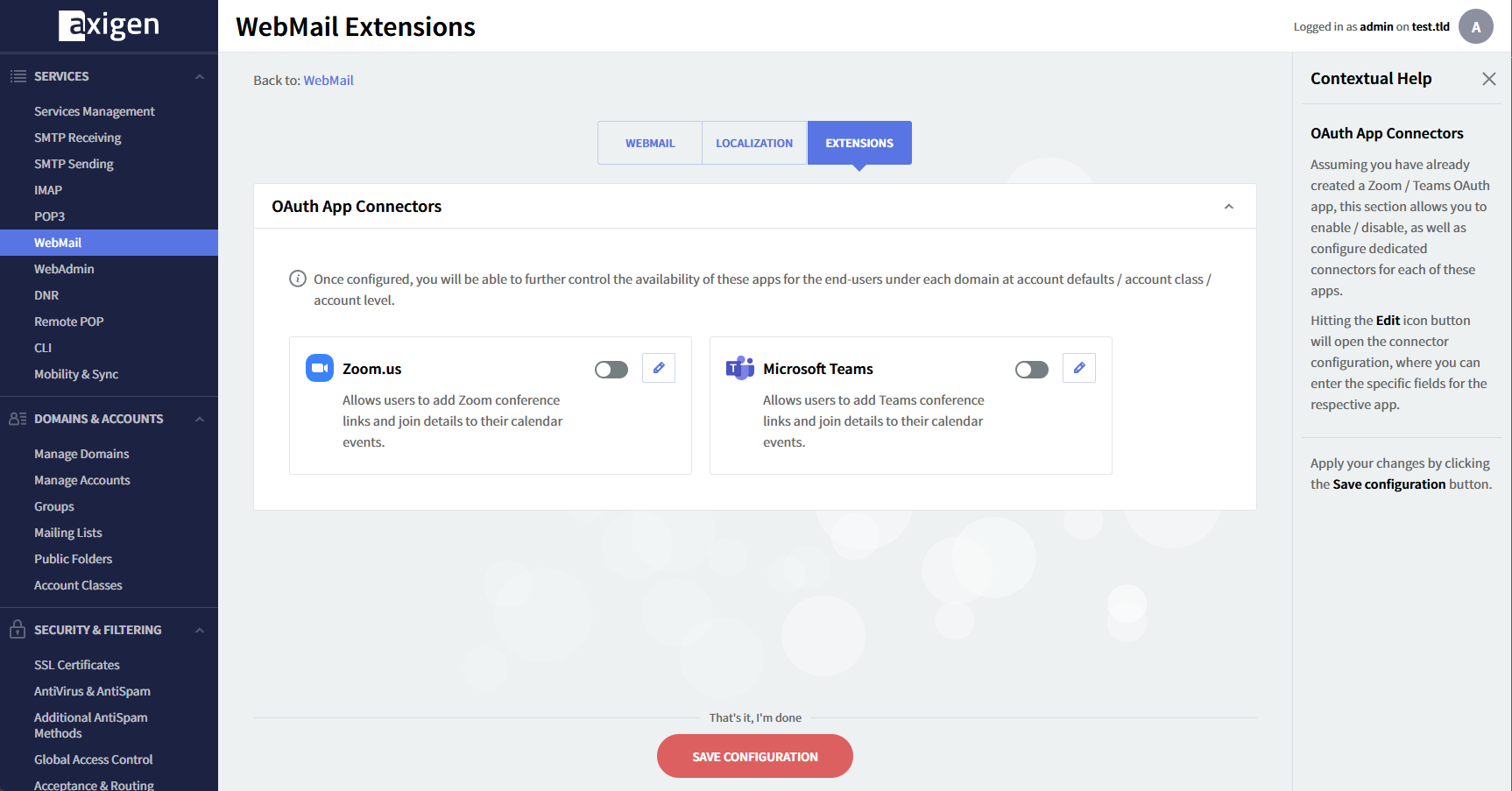This screenshot has width=1512, height=791.
Task: Click the Axigen logo
Action: (109, 26)
